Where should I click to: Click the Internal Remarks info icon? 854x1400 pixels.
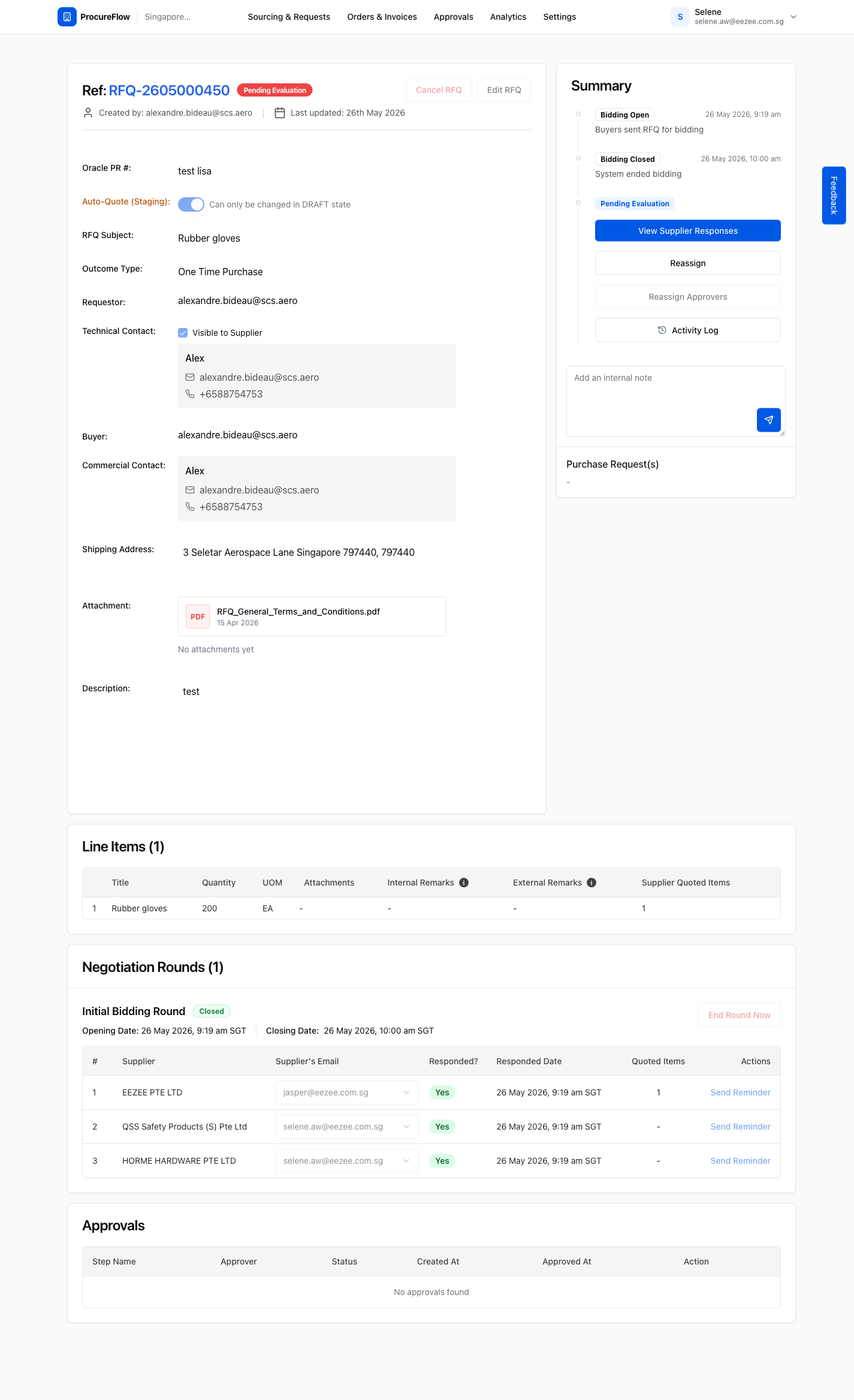pos(464,883)
